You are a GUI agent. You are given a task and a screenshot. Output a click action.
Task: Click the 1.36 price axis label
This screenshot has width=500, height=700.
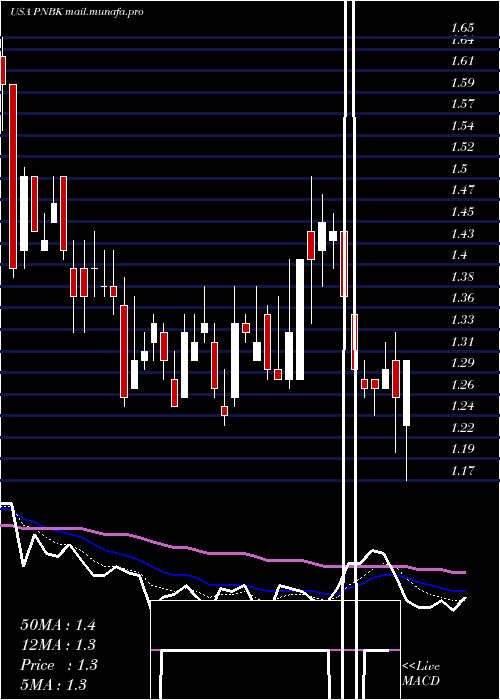tap(462, 298)
